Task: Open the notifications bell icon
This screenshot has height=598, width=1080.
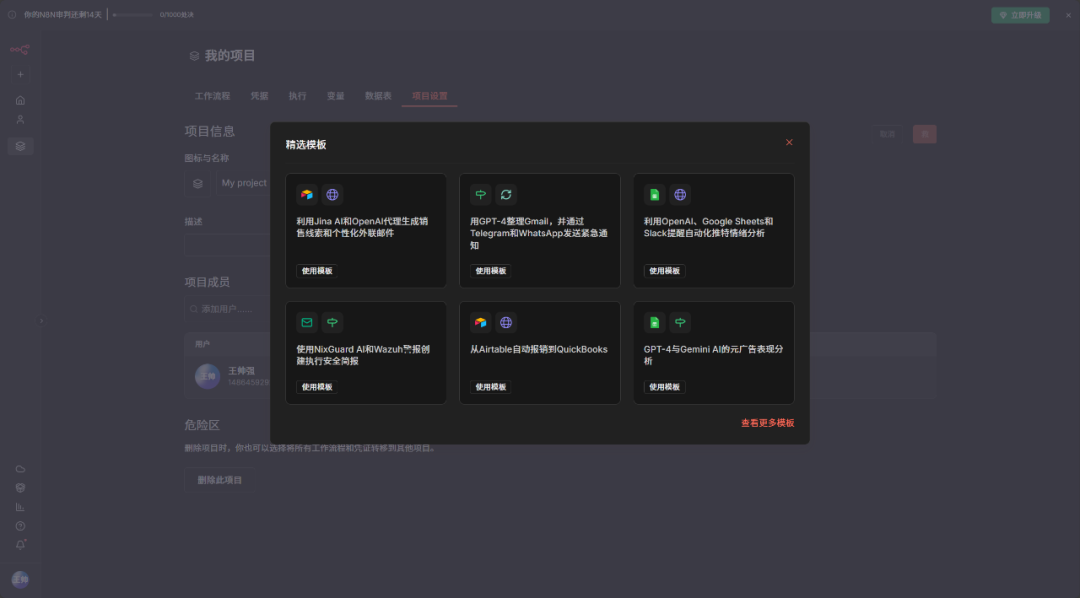Action: point(20,545)
